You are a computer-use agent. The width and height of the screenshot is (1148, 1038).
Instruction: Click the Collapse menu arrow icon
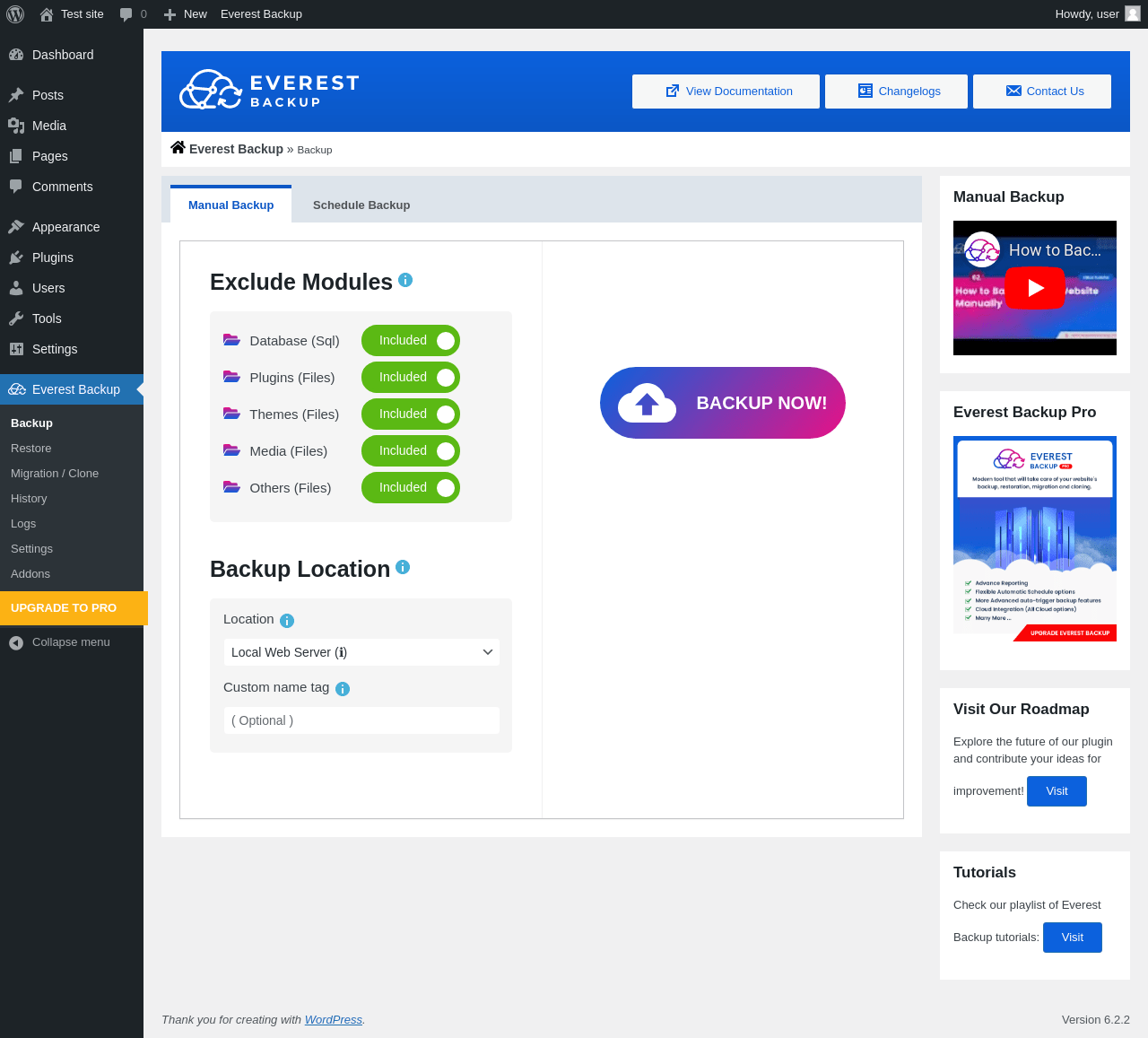click(16, 642)
